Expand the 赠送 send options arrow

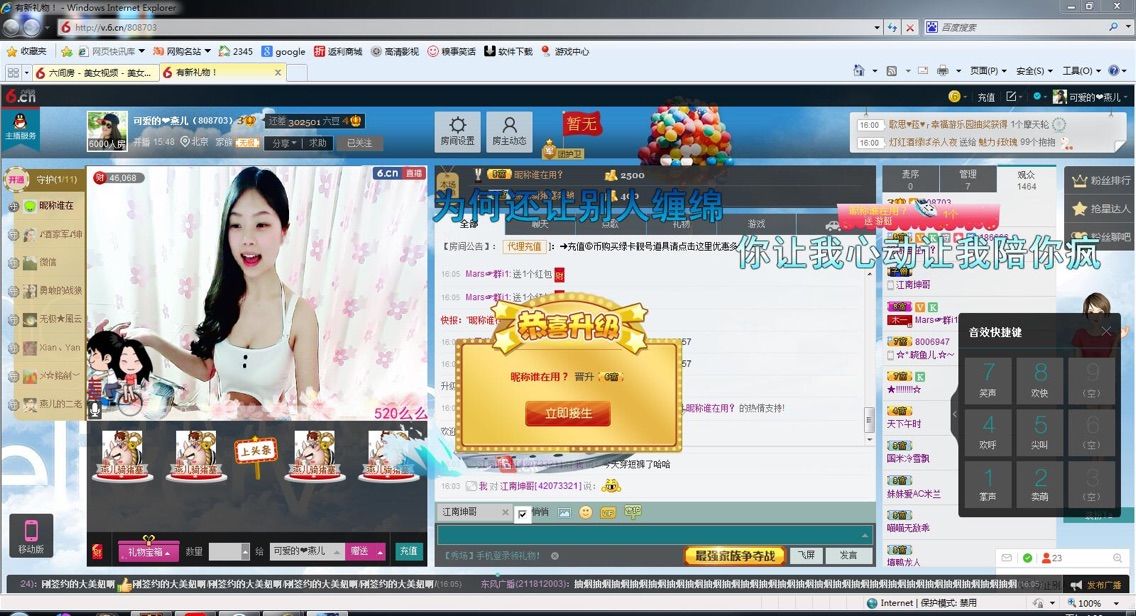[380, 552]
